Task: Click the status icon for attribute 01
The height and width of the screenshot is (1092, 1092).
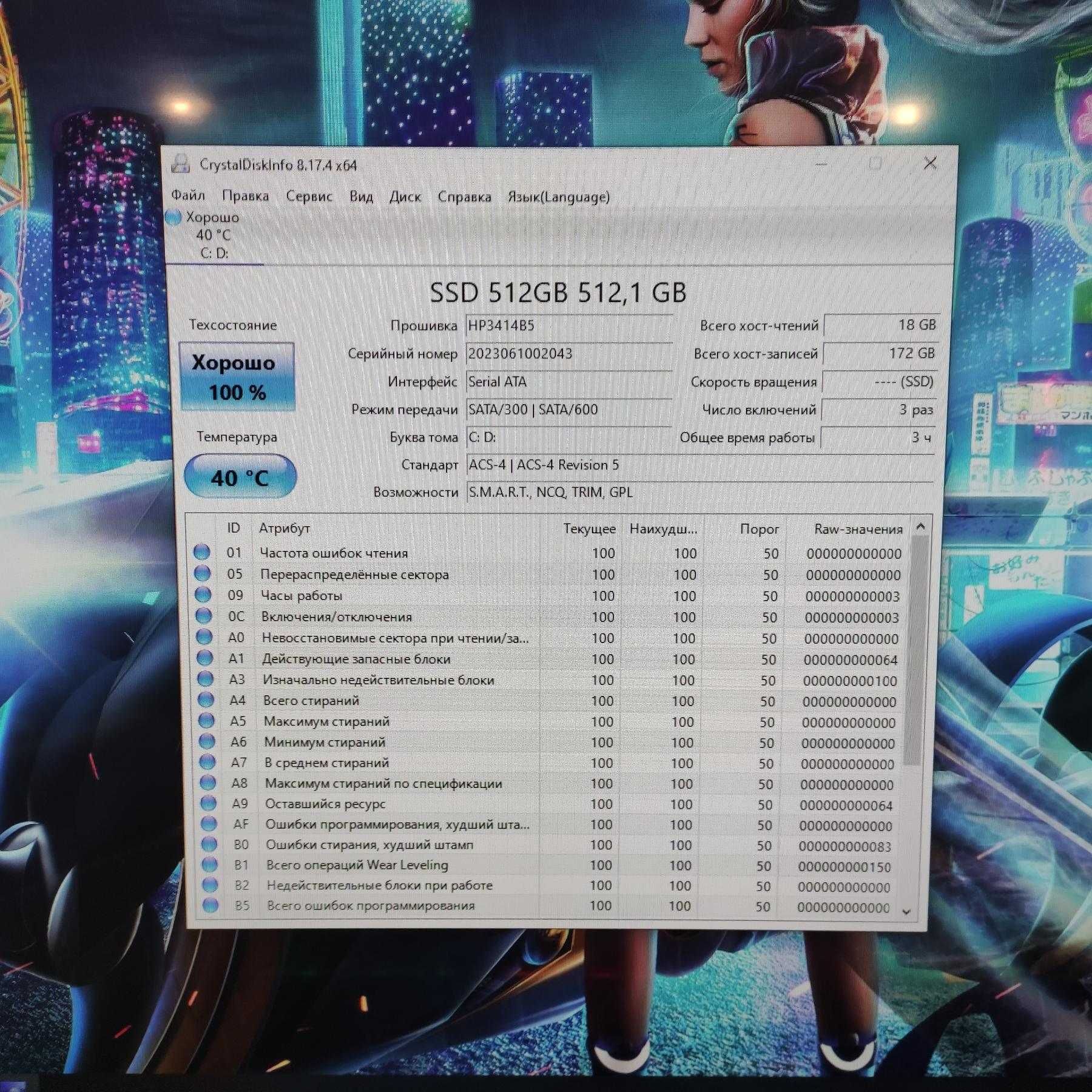Action: tap(202, 552)
